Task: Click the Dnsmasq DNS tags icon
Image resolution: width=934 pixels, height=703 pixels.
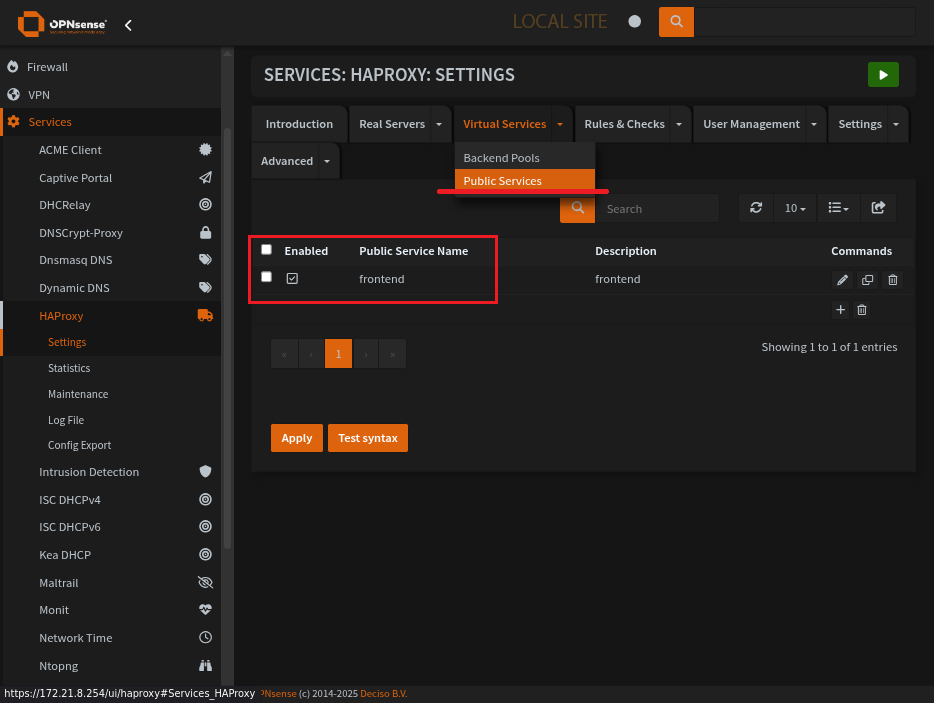Action: [206, 260]
